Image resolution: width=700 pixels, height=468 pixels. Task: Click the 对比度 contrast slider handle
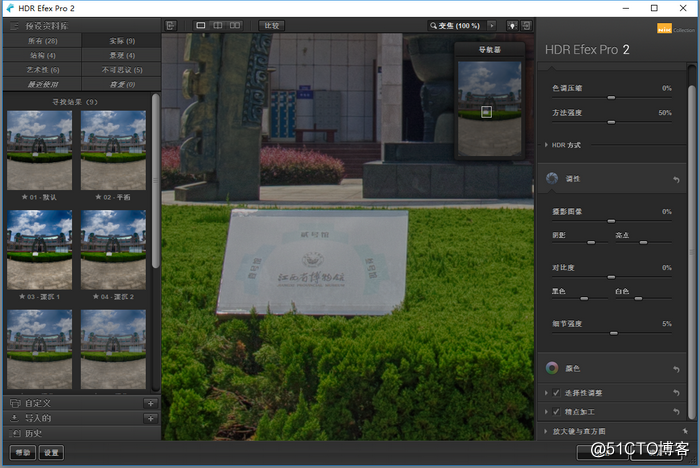[x=611, y=277]
